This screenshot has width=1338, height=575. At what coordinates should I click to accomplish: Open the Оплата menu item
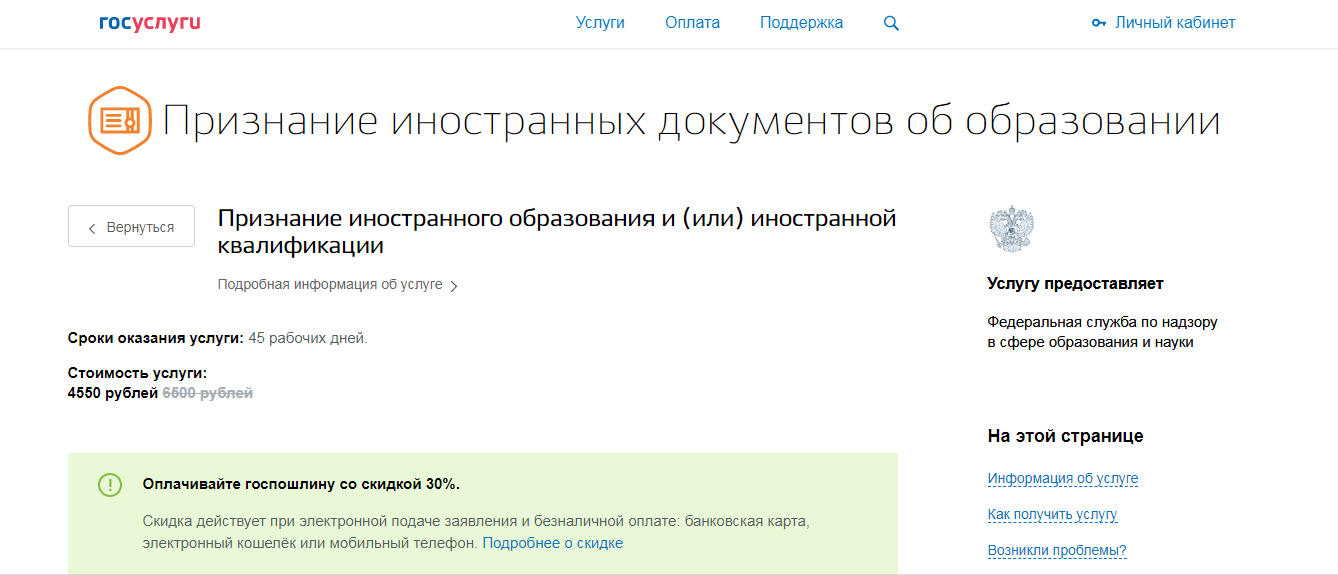pos(692,23)
